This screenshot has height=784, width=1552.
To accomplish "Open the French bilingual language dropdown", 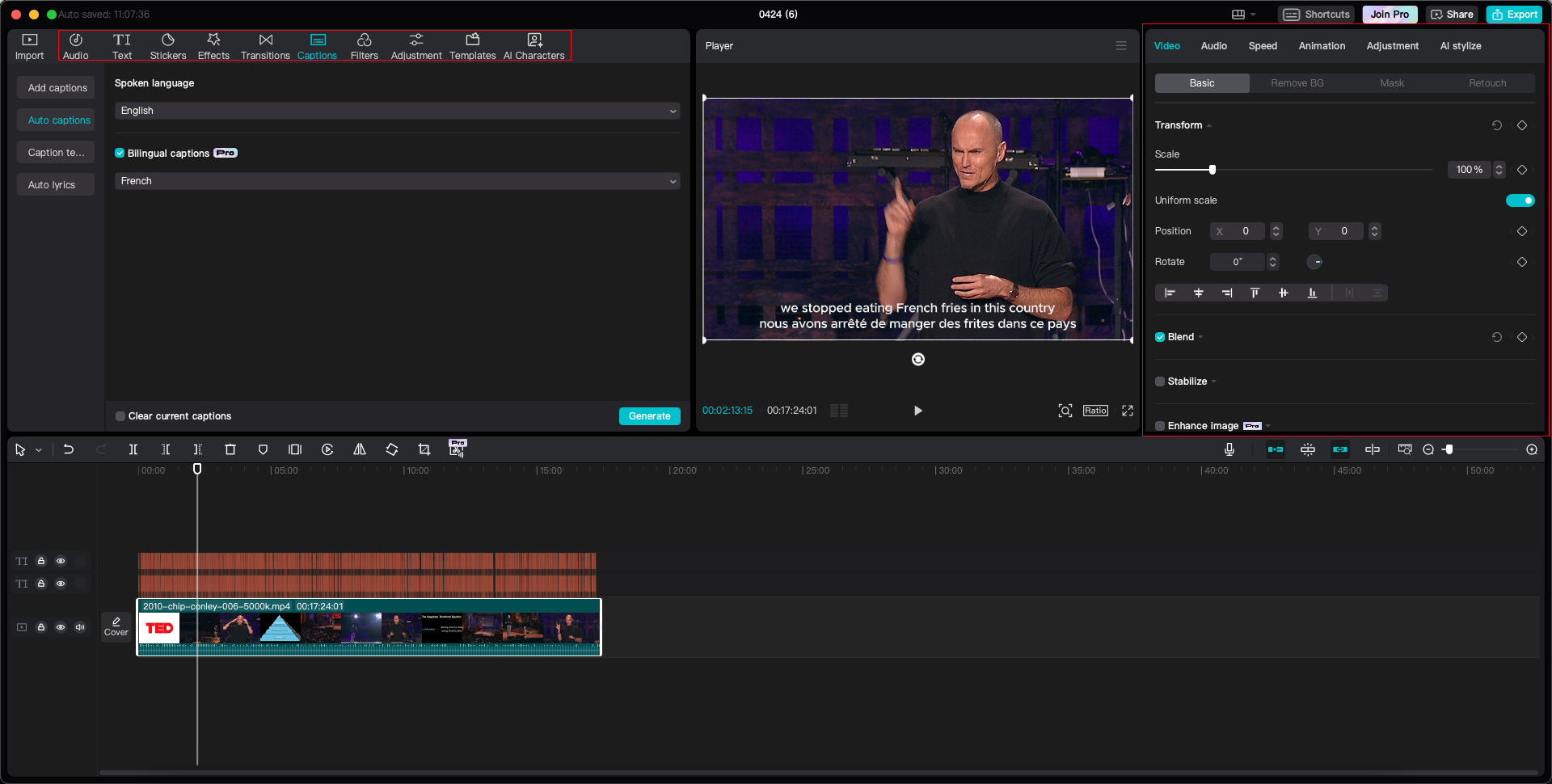I will (397, 181).
